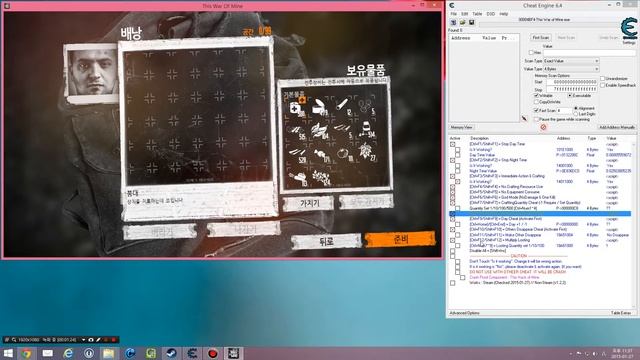
Task: Click the magnifier icon on the recording bar
Action: point(13,340)
